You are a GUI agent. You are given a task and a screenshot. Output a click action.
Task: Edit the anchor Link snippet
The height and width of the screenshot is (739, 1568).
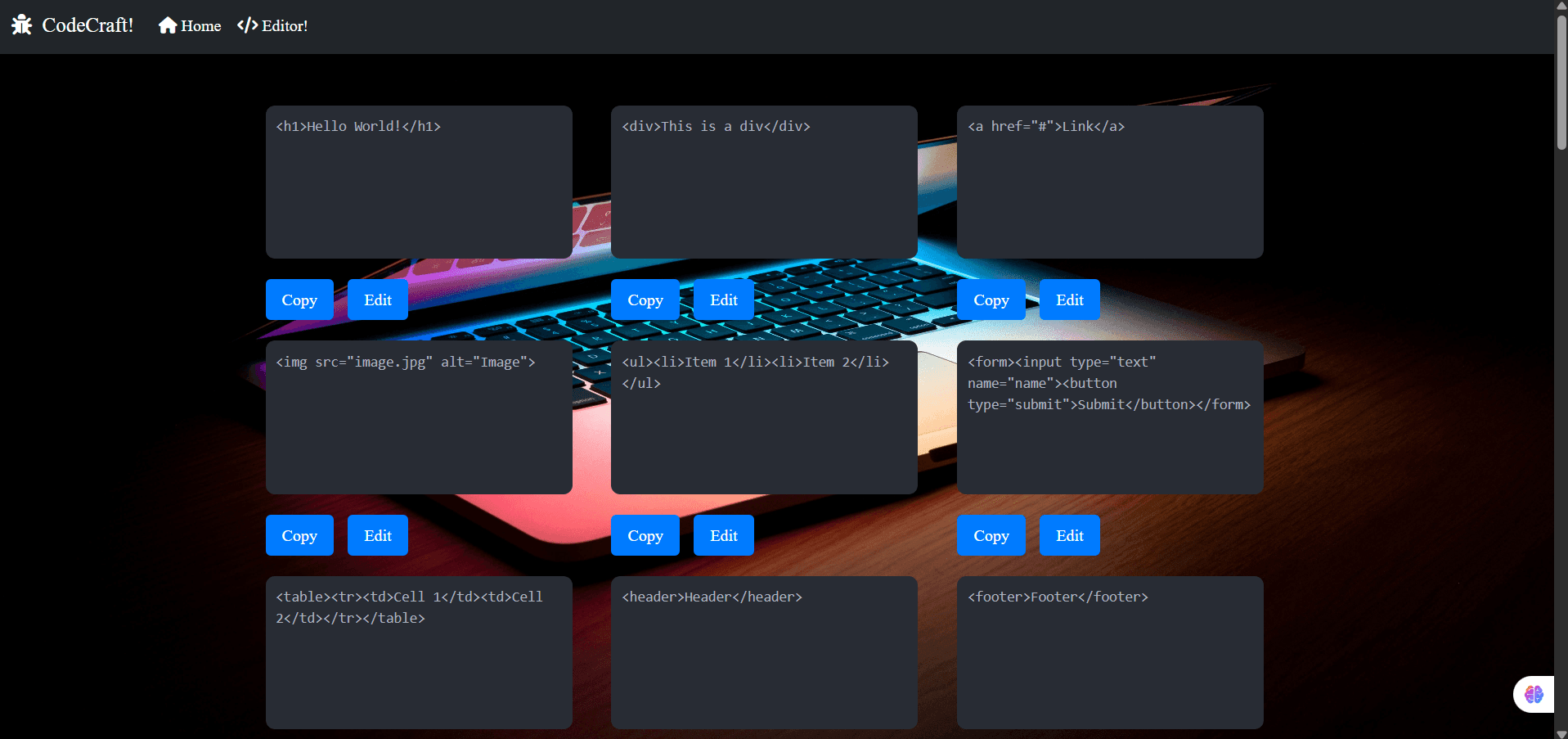point(1070,300)
